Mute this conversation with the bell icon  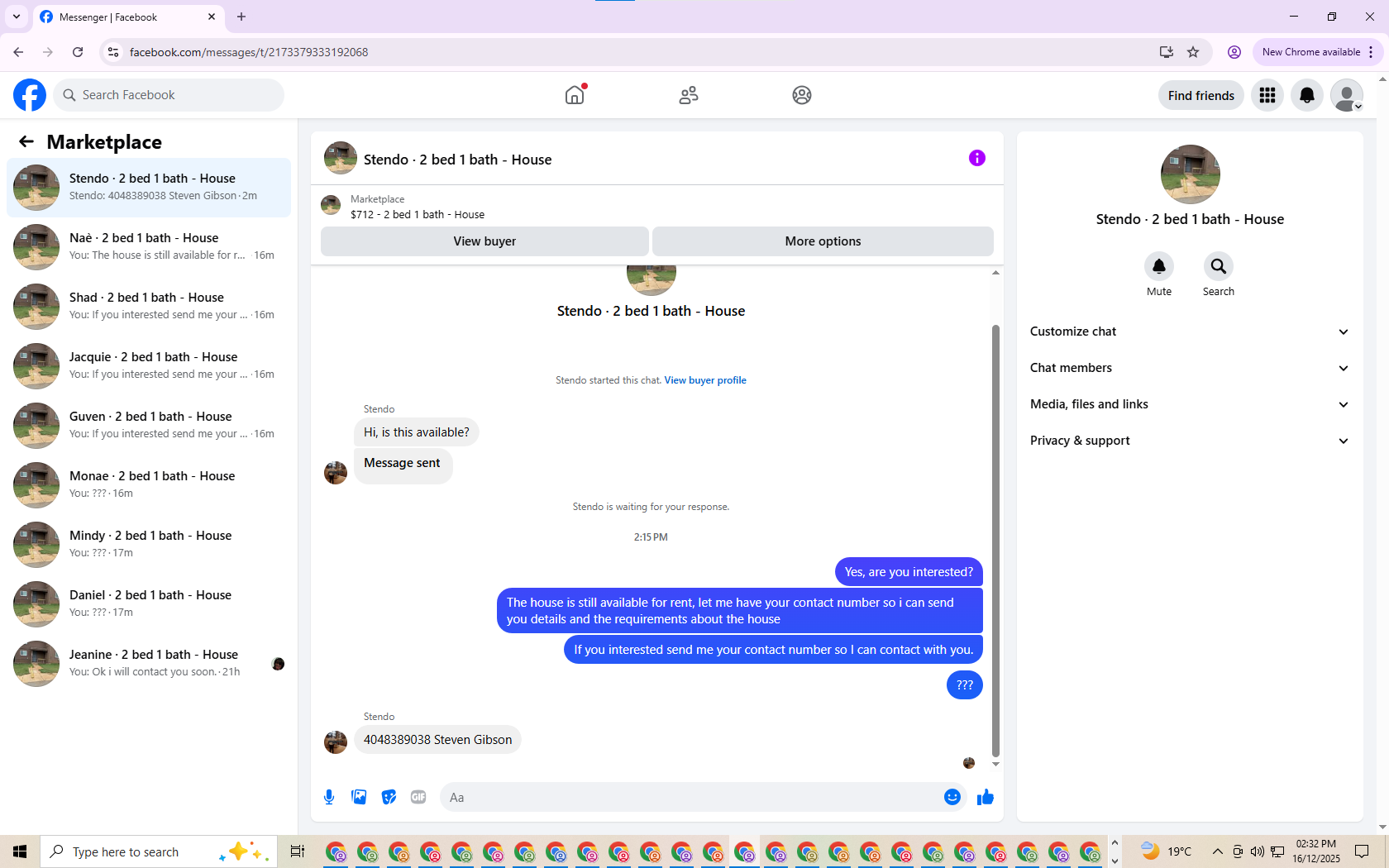tap(1159, 266)
